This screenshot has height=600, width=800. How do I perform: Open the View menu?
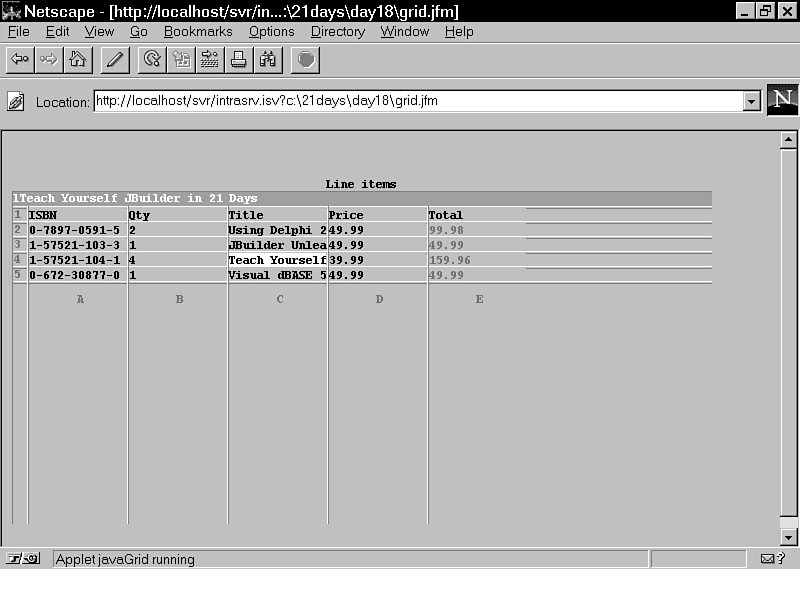click(99, 32)
